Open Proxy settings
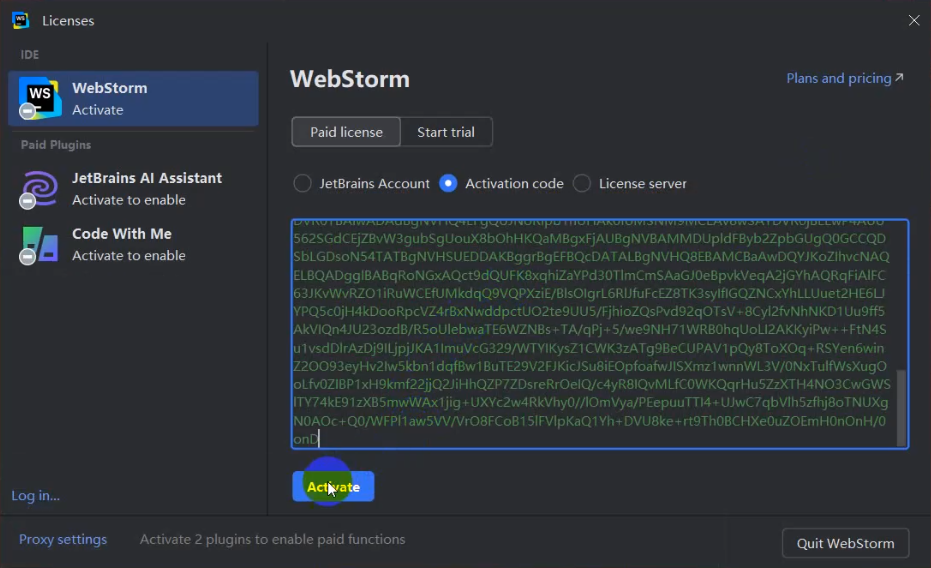This screenshot has height=568, width=931. click(x=63, y=540)
